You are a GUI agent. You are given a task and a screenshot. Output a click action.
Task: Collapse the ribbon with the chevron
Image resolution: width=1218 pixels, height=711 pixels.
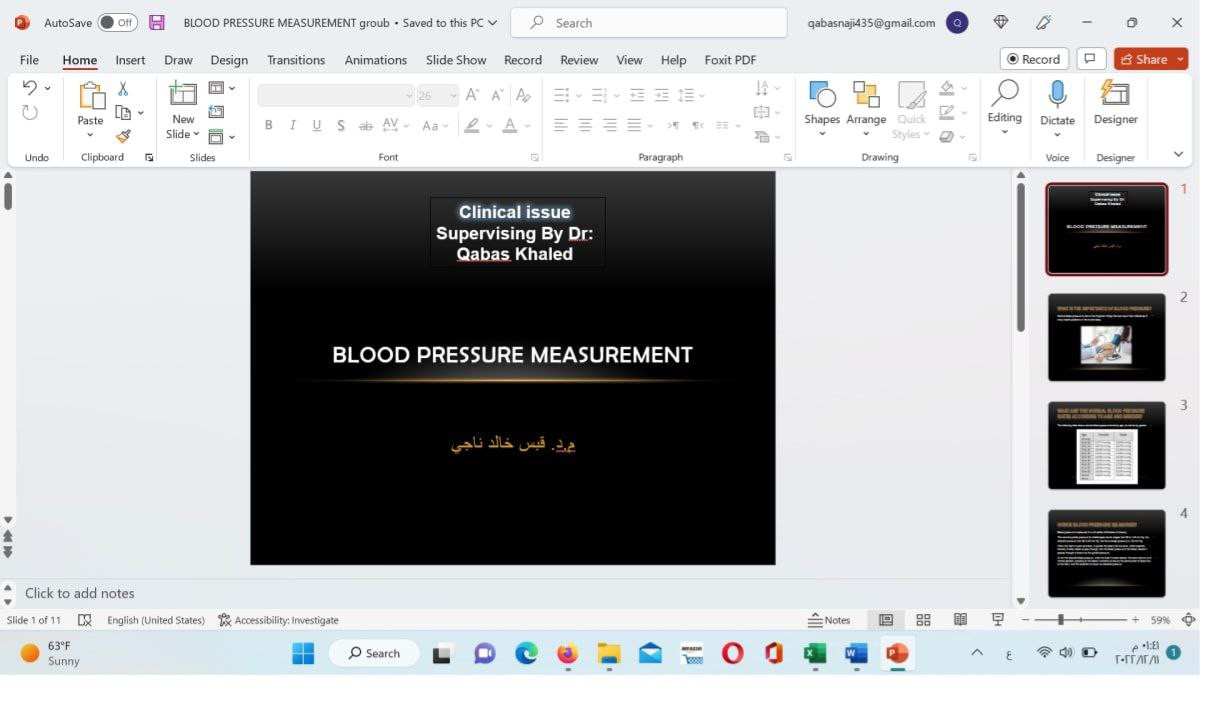pos(1178,154)
